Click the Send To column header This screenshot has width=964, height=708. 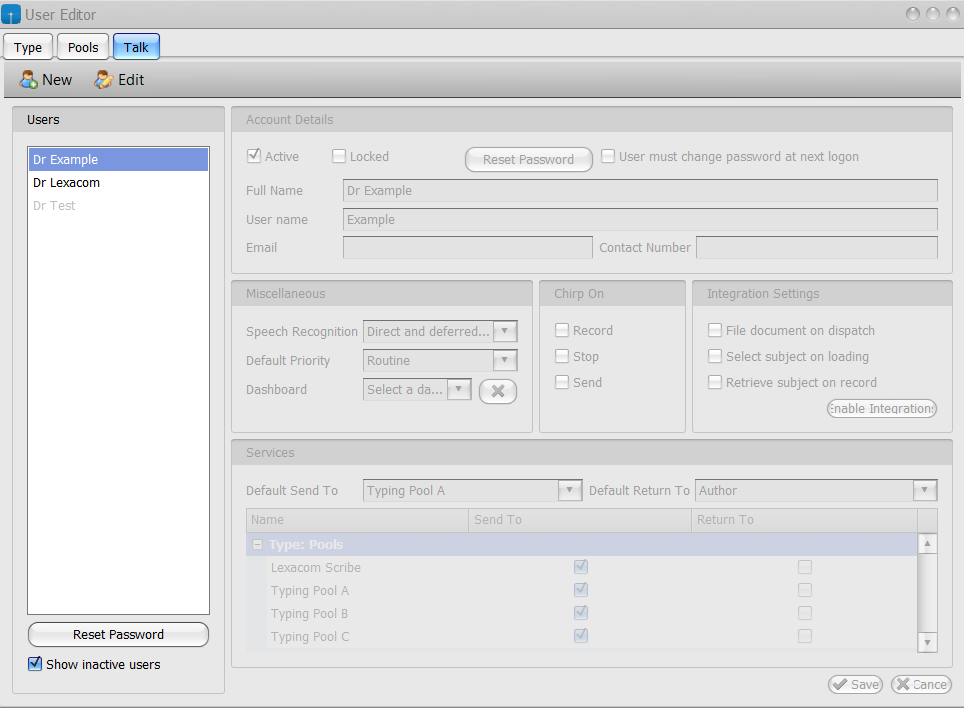[x=580, y=520]
